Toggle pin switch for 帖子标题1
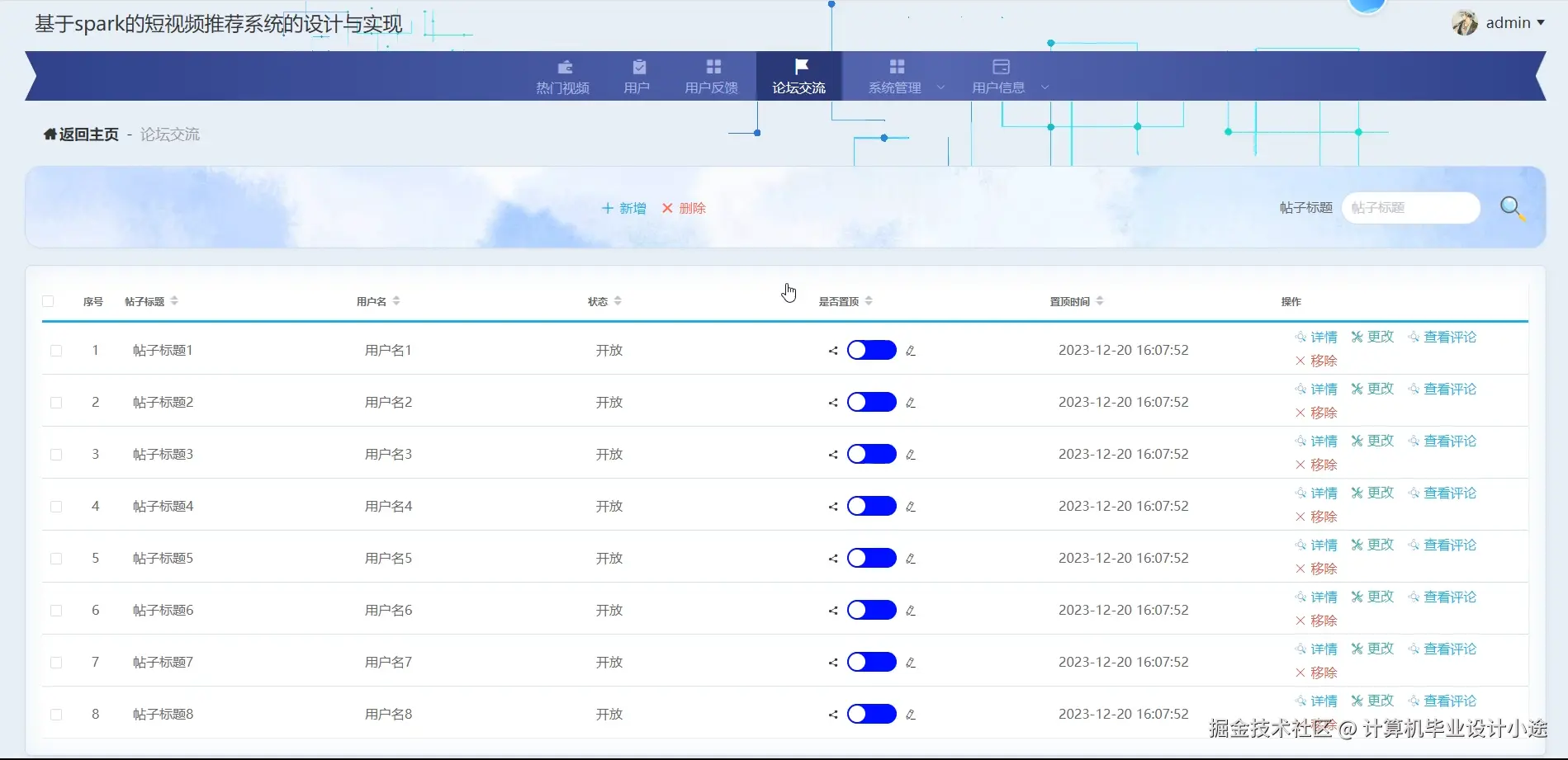1568x760 pixels. click(x=872, y=350)
